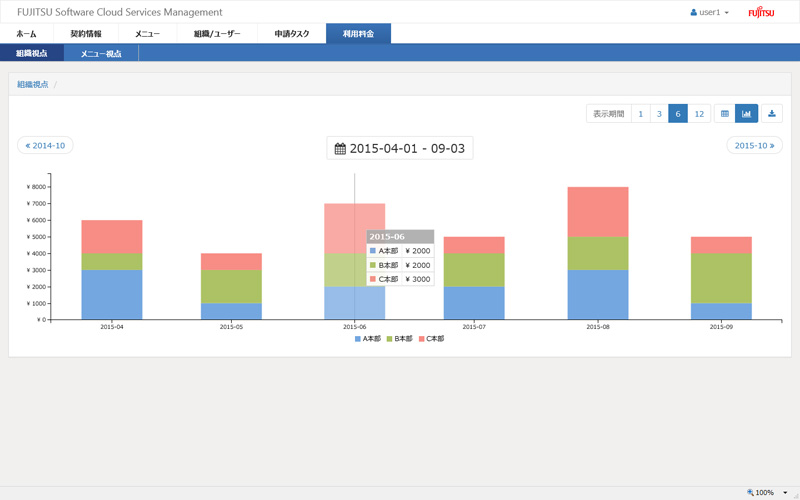Click the browser zoom magnifier icon
The image size is (800, 500).
pyautogui.click(x=750, y=493)
